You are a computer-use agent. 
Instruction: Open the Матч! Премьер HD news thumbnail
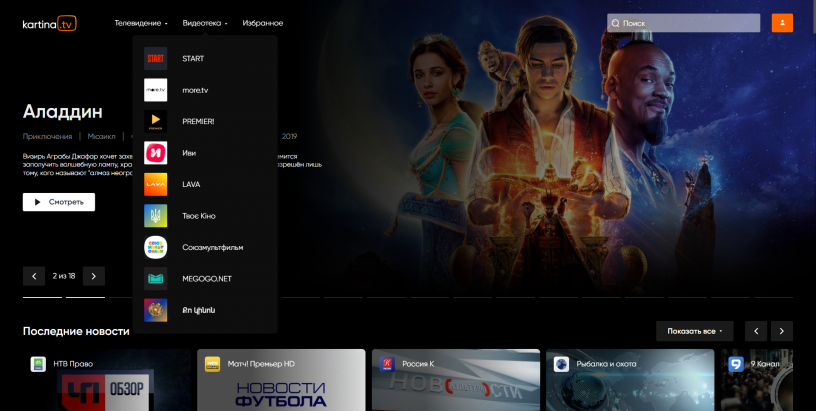281,381
